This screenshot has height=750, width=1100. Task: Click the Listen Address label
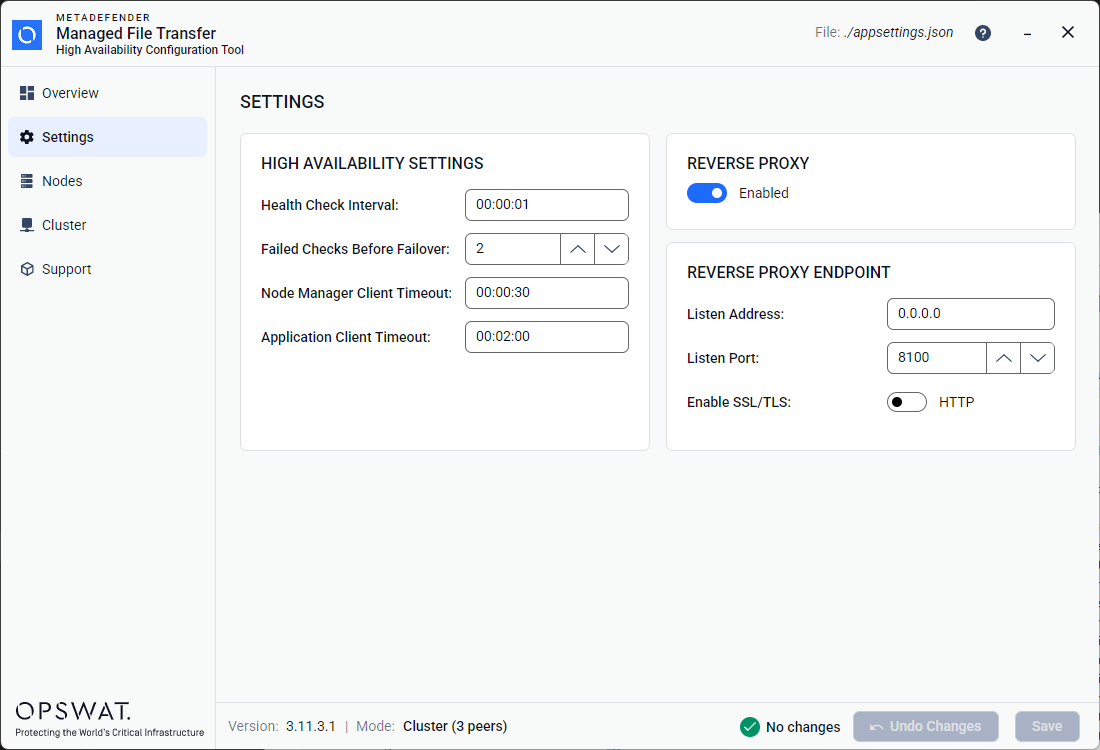[735, 314]
